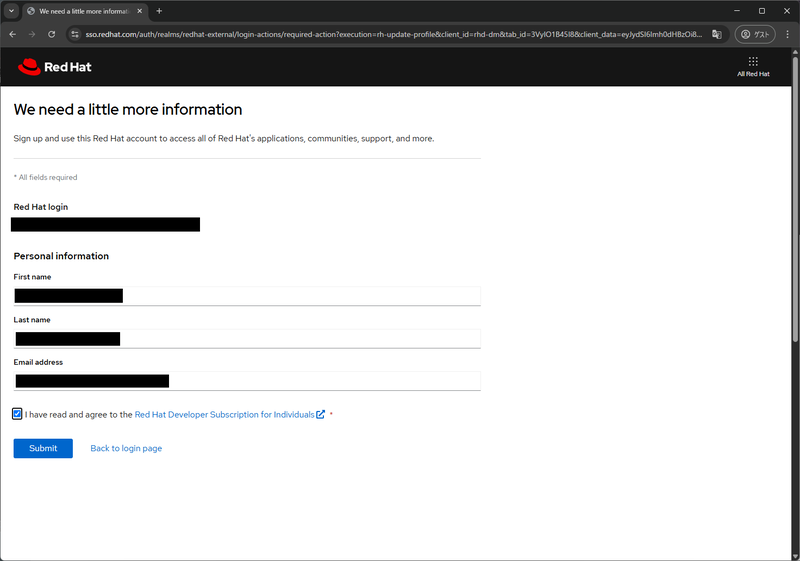This screenshot has width=800, height=561.
Task: Open site information icon in address bar
Action: tap(75, 34)
